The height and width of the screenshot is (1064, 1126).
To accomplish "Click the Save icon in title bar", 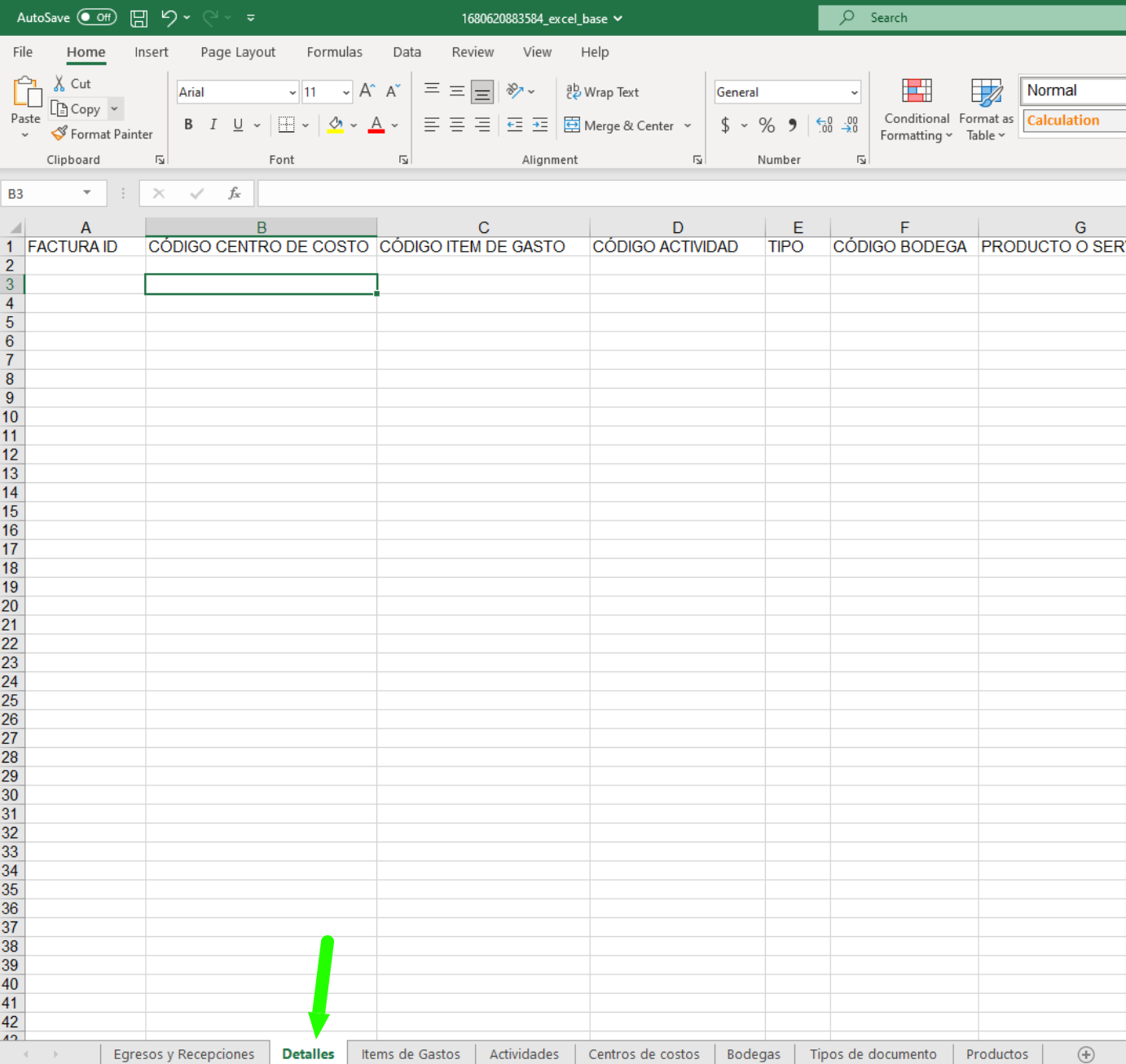I will (139, 18).
